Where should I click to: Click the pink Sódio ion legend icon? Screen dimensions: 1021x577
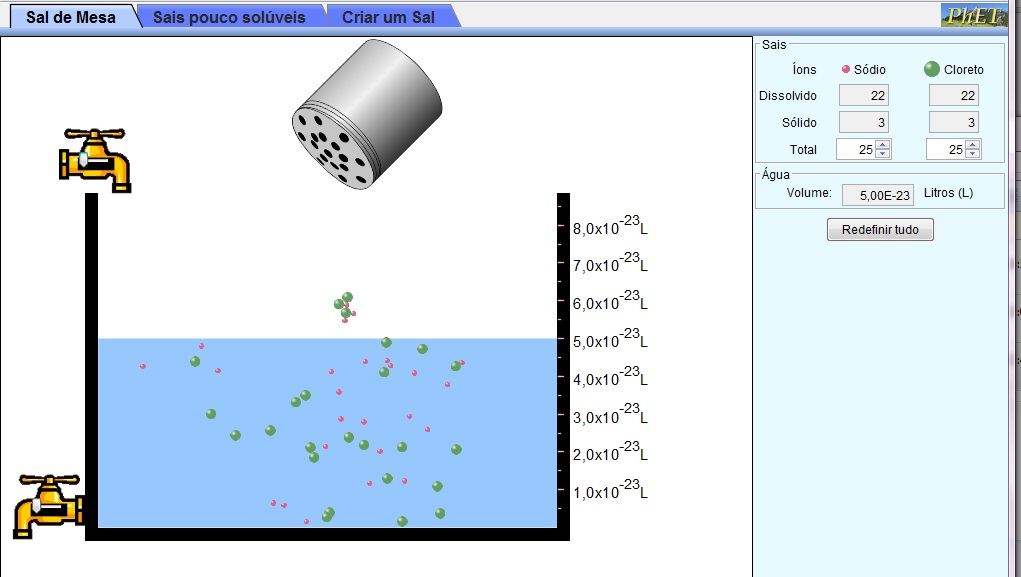[846, 70]
